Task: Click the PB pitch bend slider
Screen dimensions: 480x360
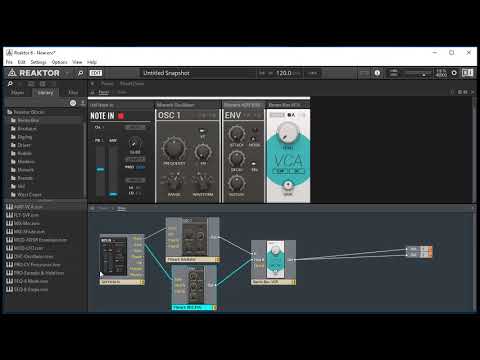Action: [x=100, y=170]
